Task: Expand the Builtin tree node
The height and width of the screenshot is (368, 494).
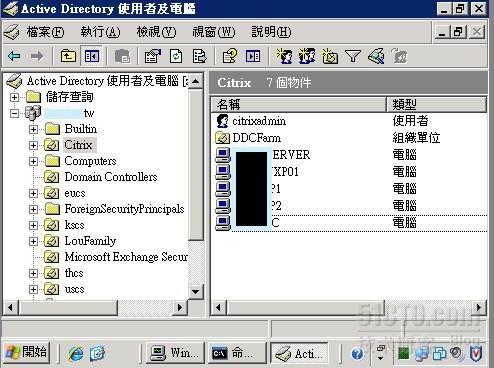Action: click(33, 129)
